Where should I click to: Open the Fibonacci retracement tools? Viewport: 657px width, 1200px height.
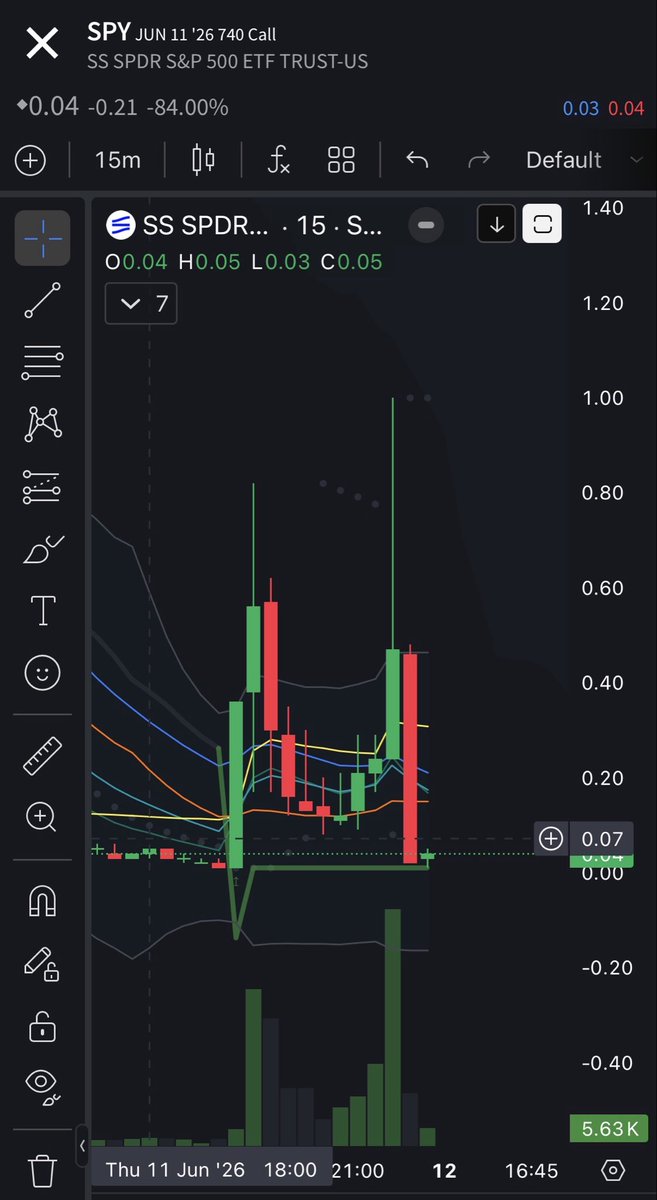[42, 364]
